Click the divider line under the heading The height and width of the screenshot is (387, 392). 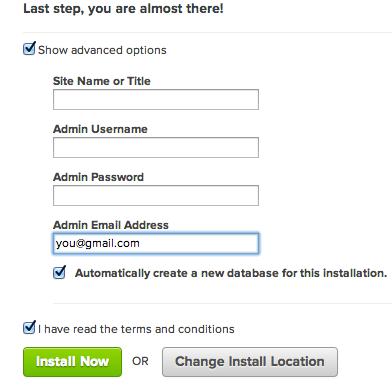tap(207, 33)
